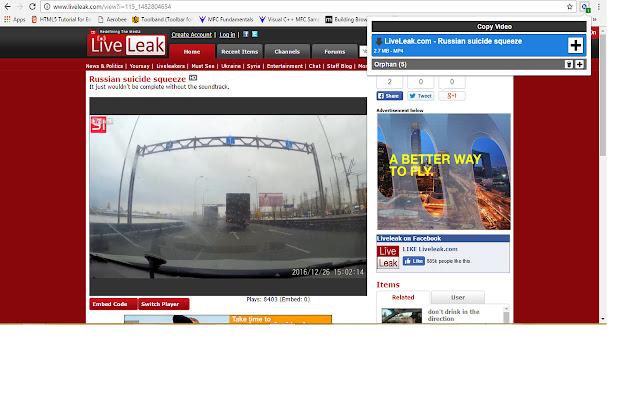This screenshot has height=400, width=640.
Task: Click the Log in link
Action: [x=227, y=35]
